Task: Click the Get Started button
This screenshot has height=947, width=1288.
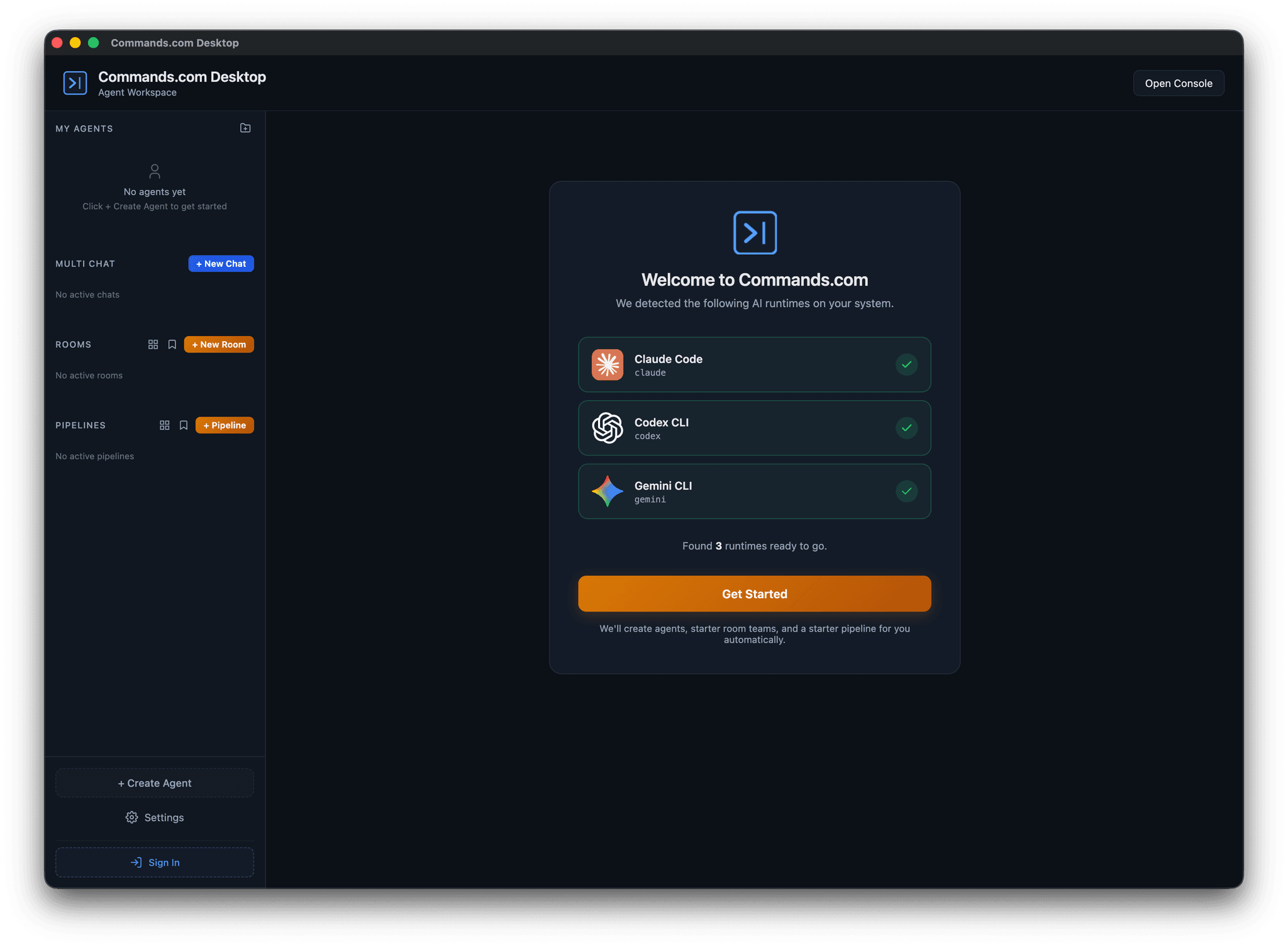Action: pyautogui.click(x=755, y=594)
